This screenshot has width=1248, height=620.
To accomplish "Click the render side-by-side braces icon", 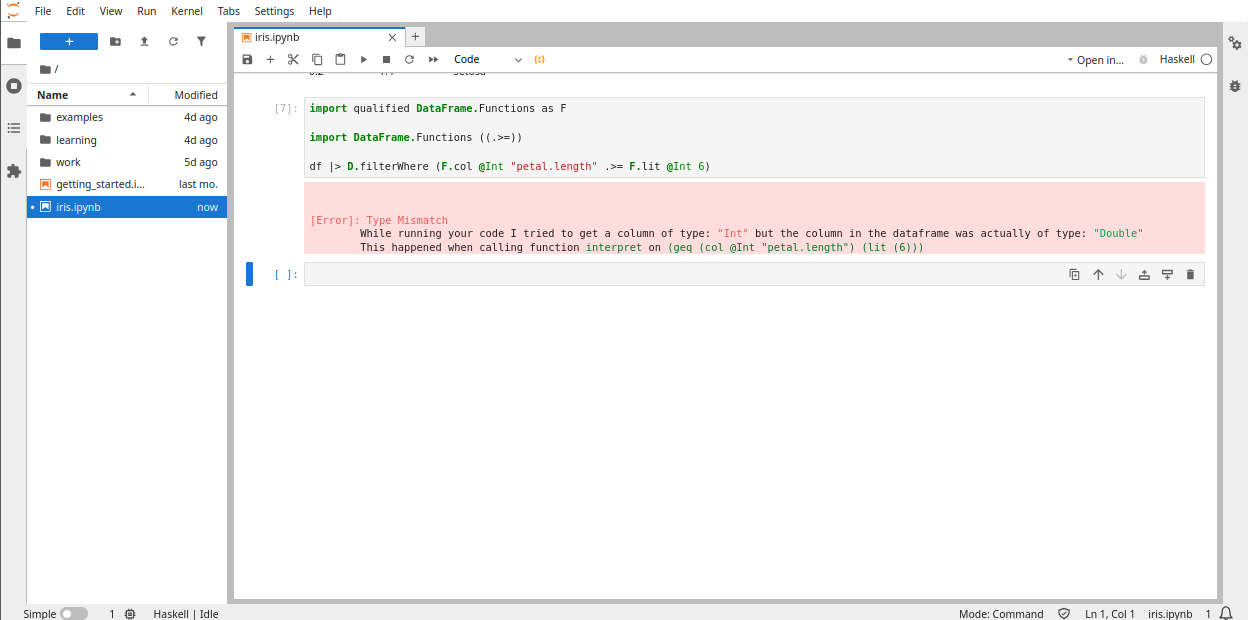I will [x=539, y=60].
